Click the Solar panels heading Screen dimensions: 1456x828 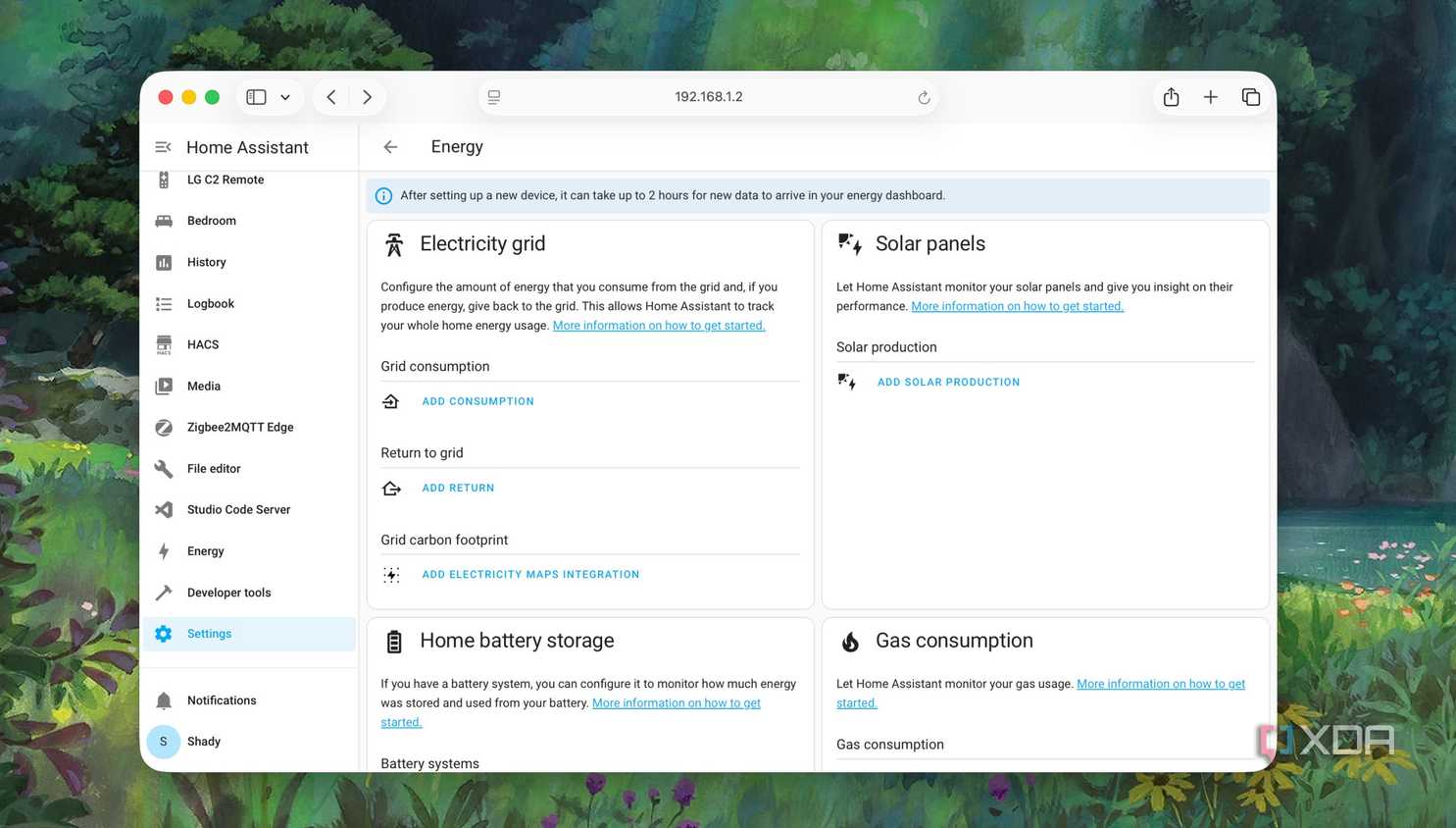pos(930,244)
